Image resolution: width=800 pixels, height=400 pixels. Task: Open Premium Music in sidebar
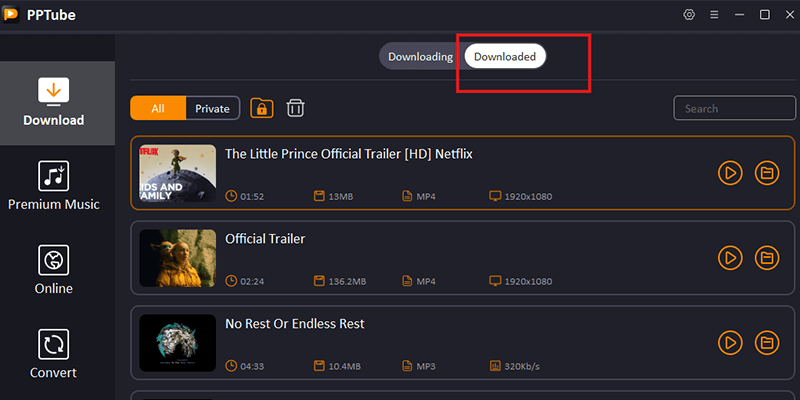[x=54, y=186]
